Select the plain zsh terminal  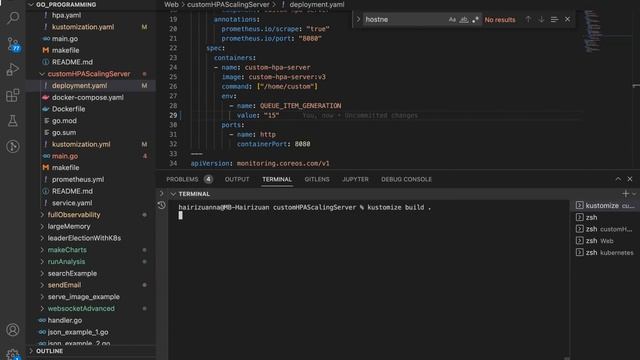pos(605,217)
